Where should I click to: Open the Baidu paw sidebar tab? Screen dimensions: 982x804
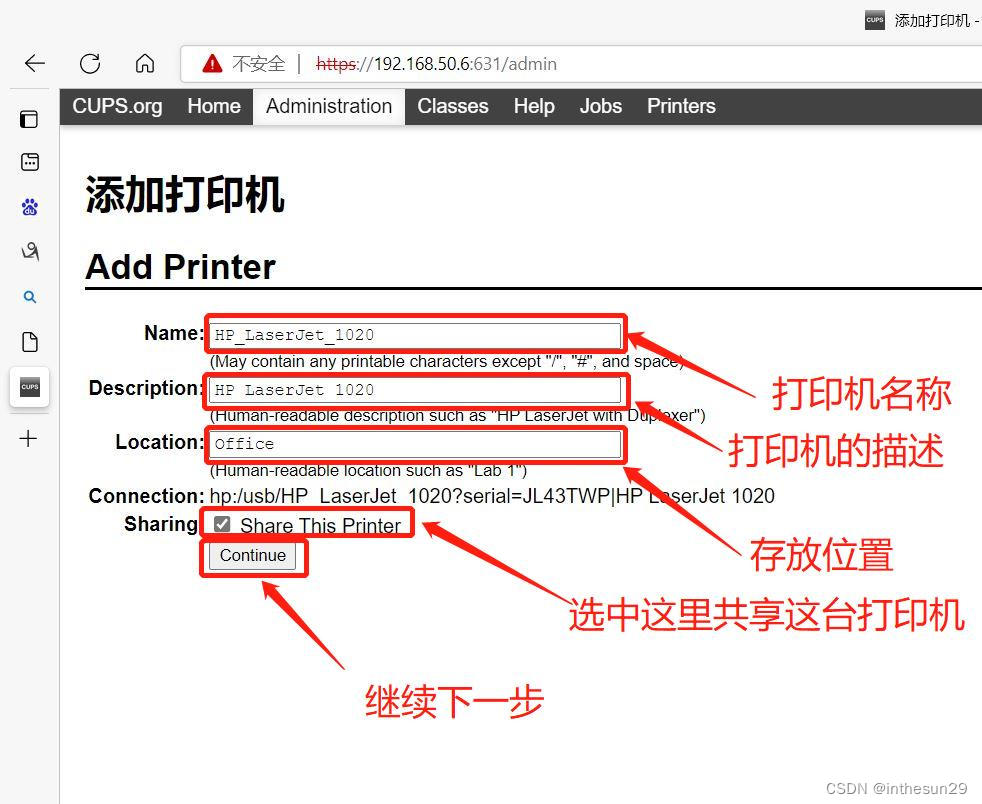29,207
